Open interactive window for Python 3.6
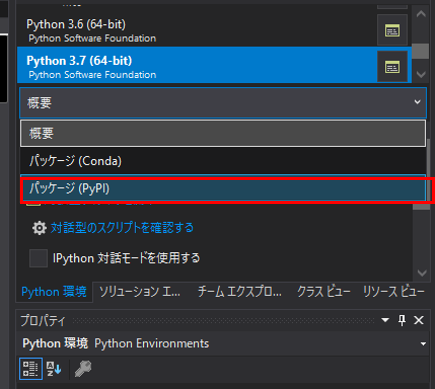Screen dimensions: 435x389 point(392,30)
